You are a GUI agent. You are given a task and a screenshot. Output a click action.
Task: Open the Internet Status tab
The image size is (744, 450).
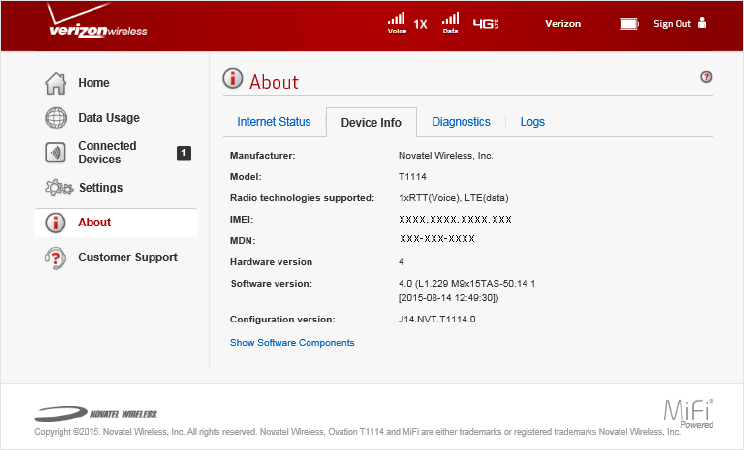click(x=274, y=122)
